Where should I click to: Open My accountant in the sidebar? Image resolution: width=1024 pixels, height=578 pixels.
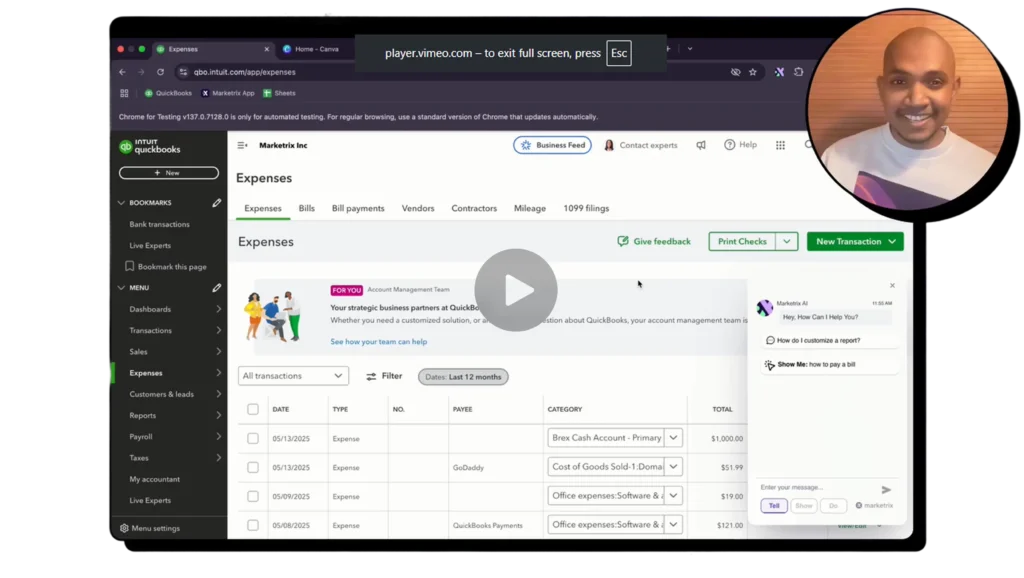click(155, 479)
